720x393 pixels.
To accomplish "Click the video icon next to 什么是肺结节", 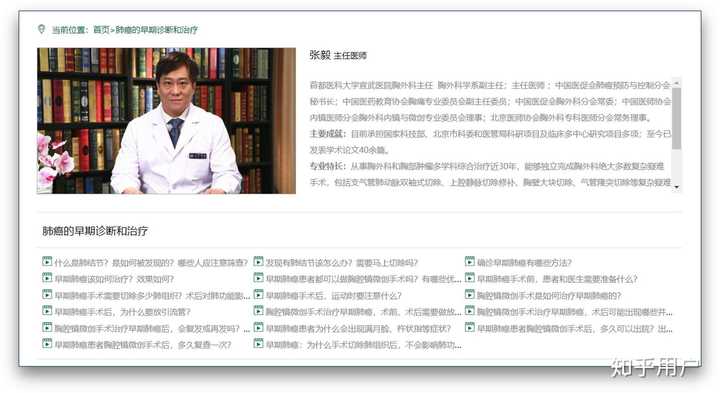I will (x=47, y=262).
